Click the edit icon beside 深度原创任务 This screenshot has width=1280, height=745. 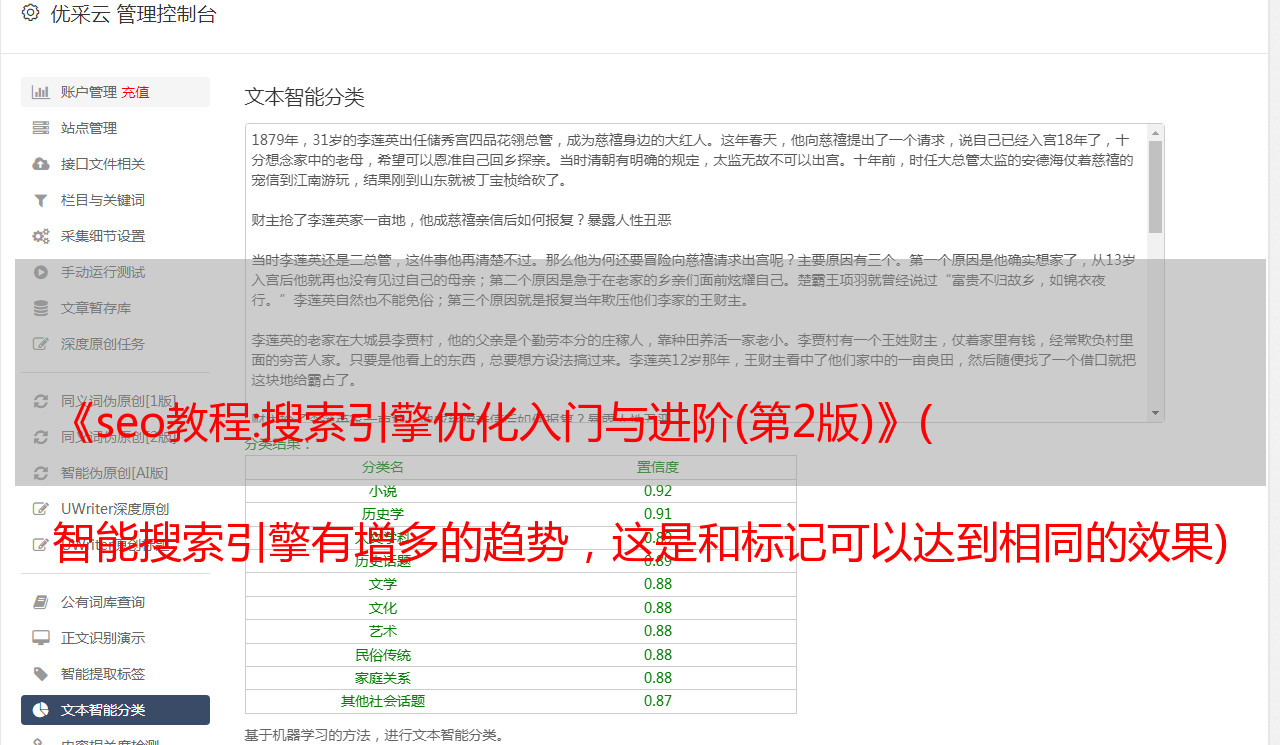tap(41, 344)
